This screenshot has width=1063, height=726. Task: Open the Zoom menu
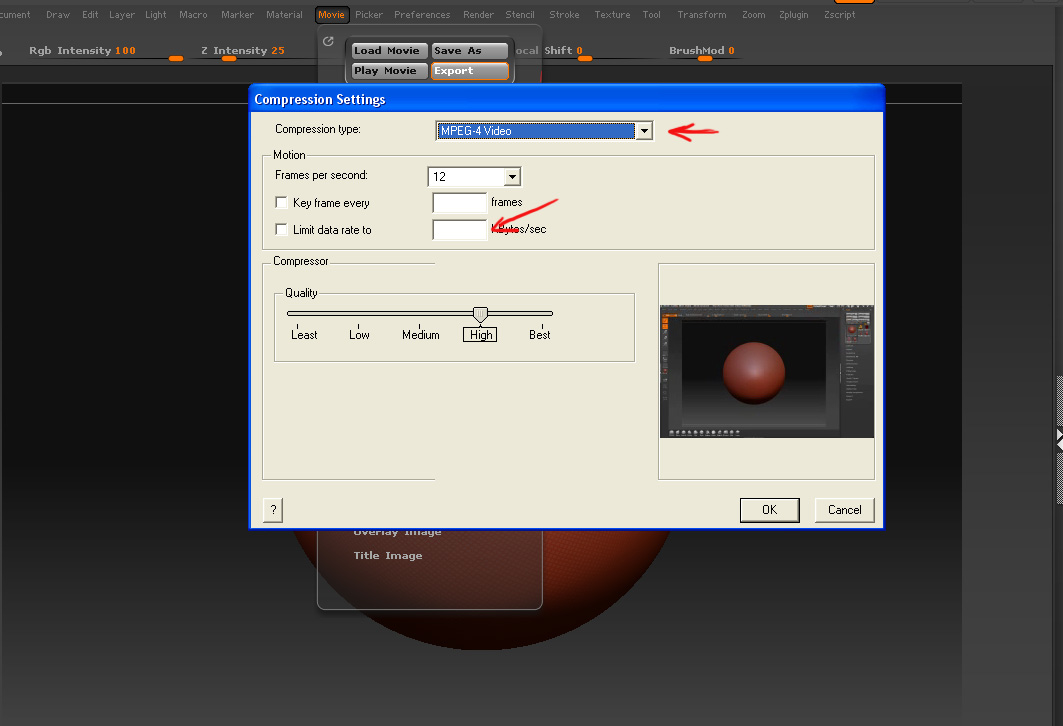(x=753, y=14)
